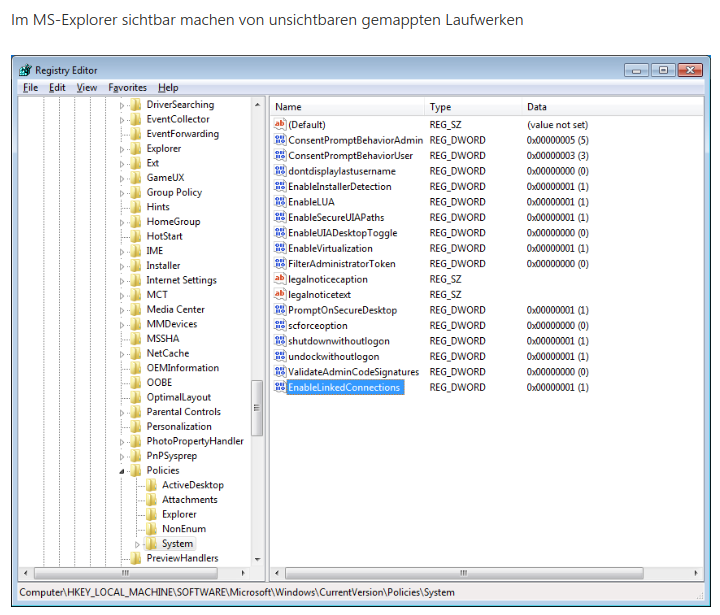This screenshot has height=615, width=720.
Task: Click the DWORD icon beside EnableSecureUIAPaths
Action: click(x=280, y=217)
